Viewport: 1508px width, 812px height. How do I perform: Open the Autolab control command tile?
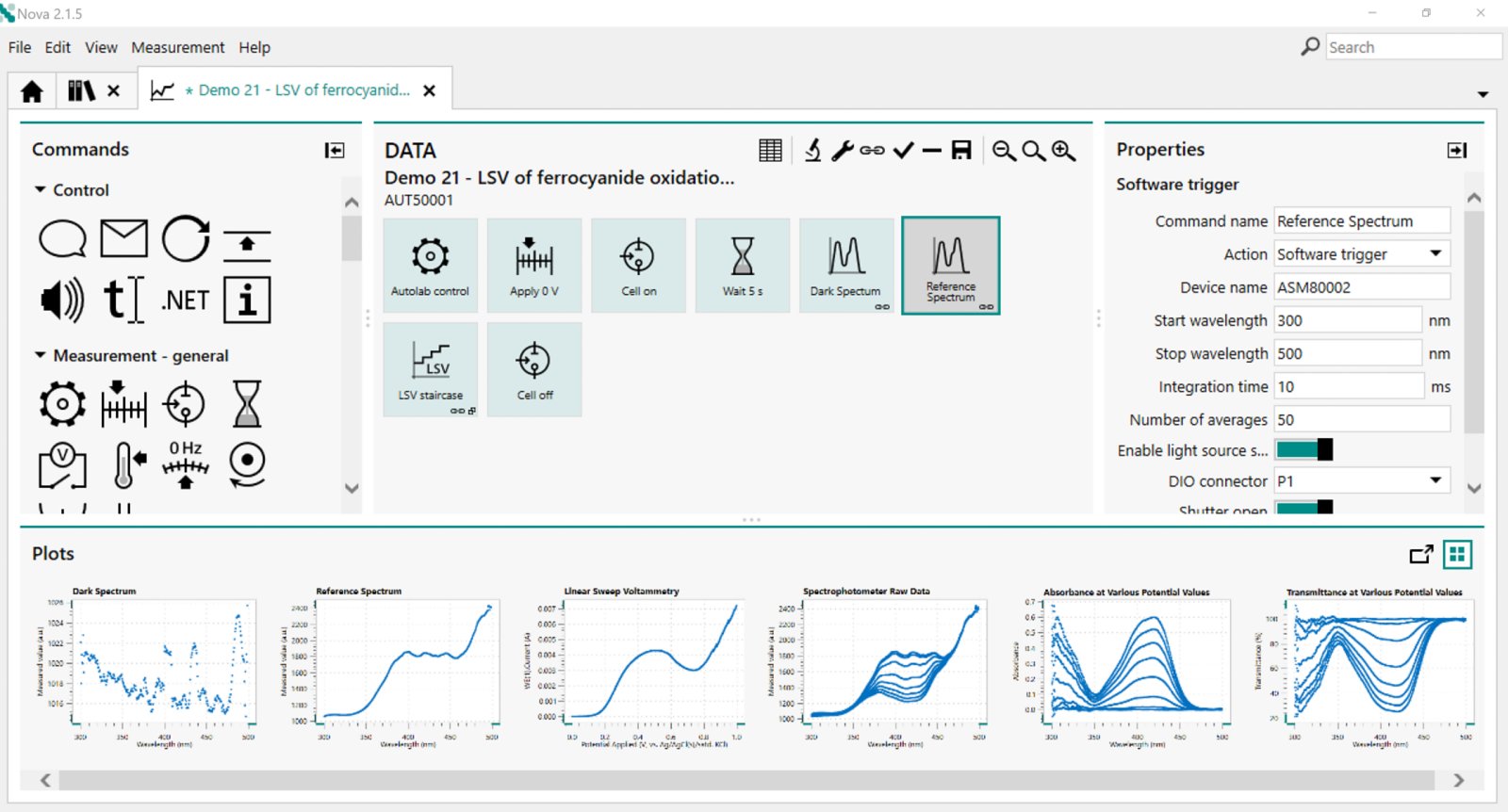[431, 266]
